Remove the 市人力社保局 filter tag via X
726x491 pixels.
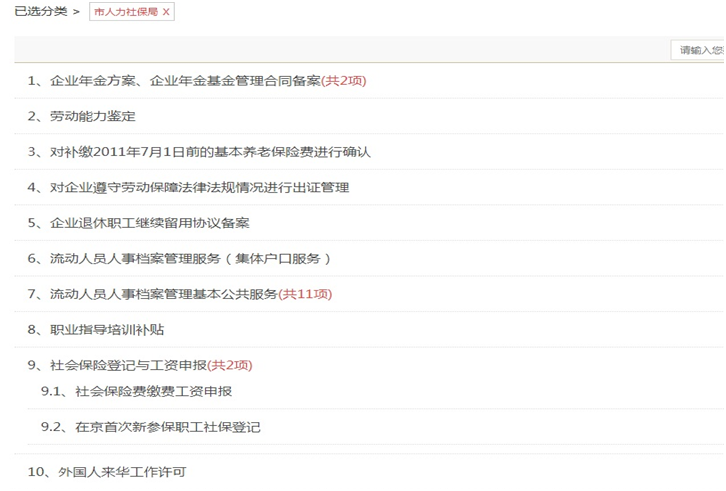166,12
